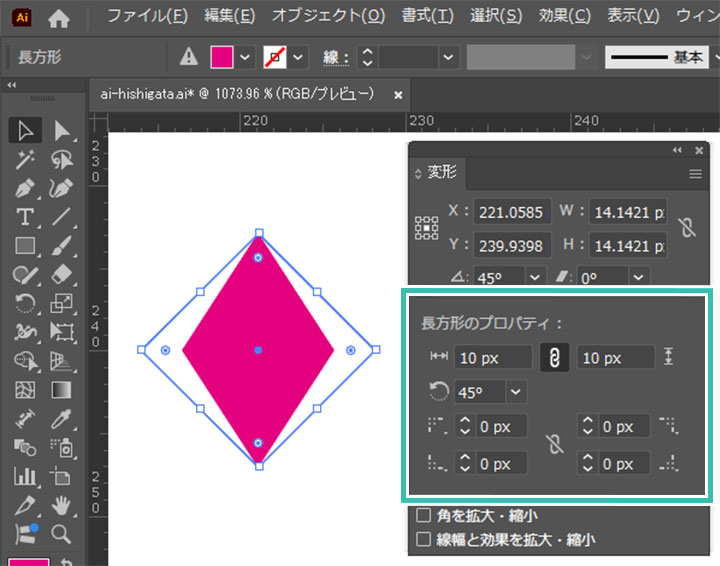Image resolution: width=720 pixels, height=566 pixels.
Task: Choose the Rectangle tool in toolbar
Action: 25,245
